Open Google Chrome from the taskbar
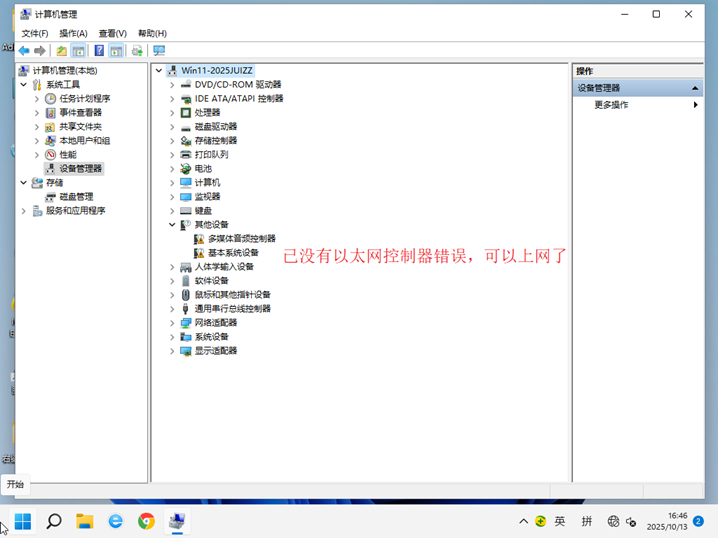718x538 pixels. 146,521
